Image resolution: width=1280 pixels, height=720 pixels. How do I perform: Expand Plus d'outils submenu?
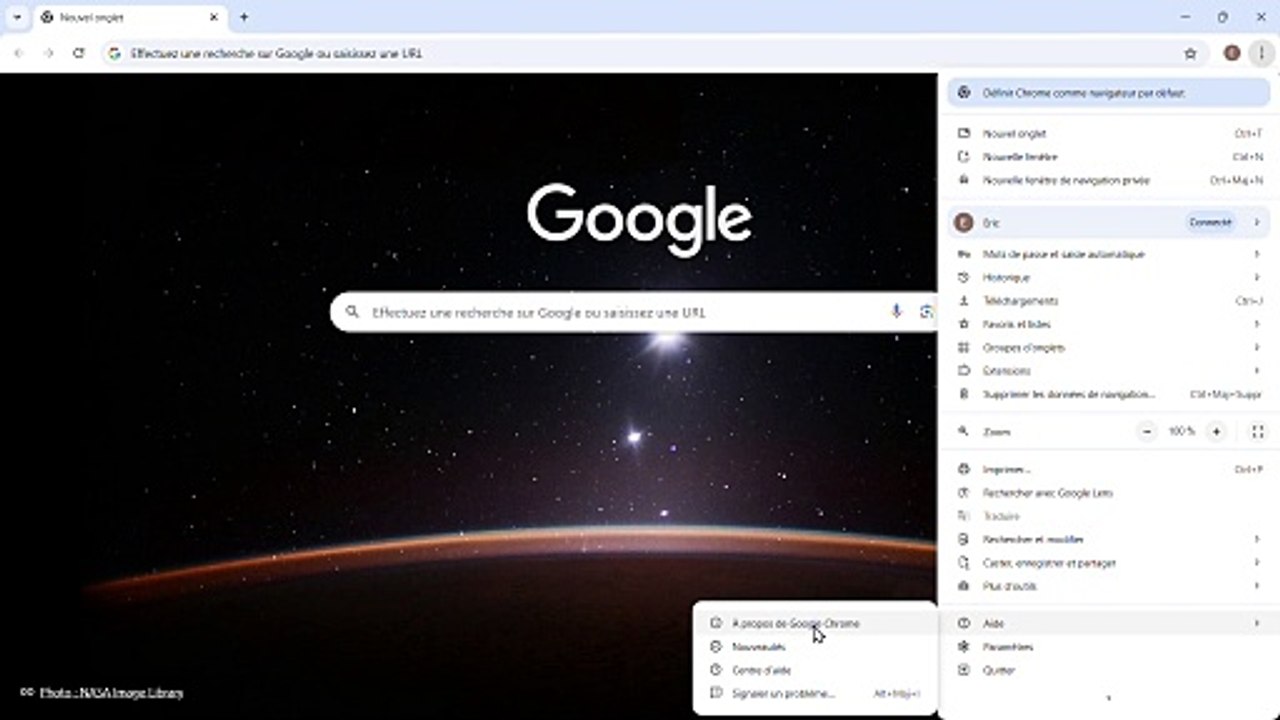(x=1108, y=586)
